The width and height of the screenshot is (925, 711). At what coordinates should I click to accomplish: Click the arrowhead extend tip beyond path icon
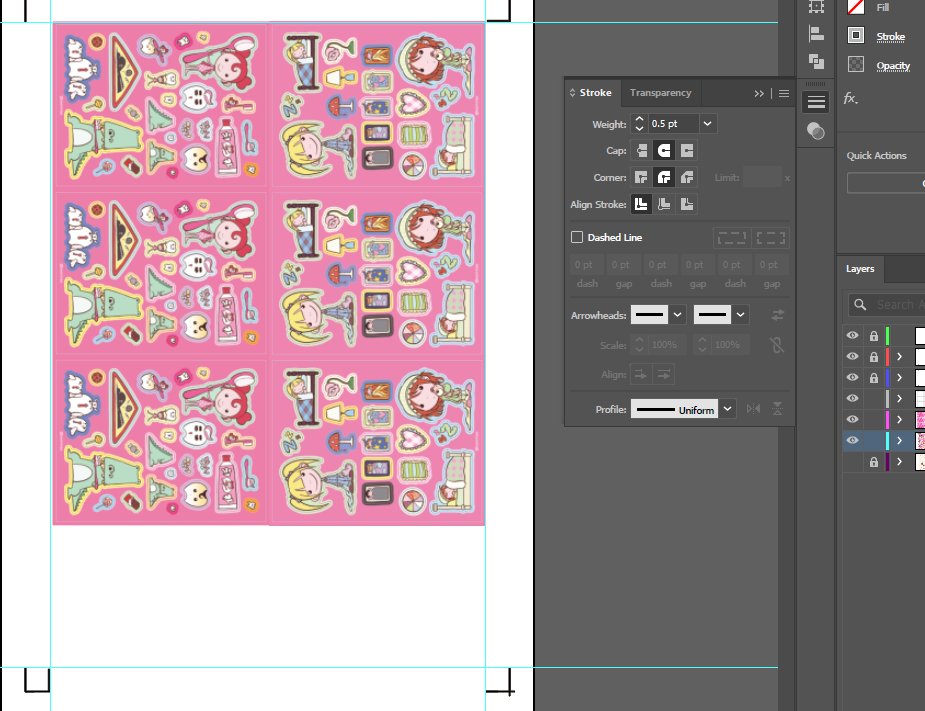pyautogui.click(x=641, y=374)
